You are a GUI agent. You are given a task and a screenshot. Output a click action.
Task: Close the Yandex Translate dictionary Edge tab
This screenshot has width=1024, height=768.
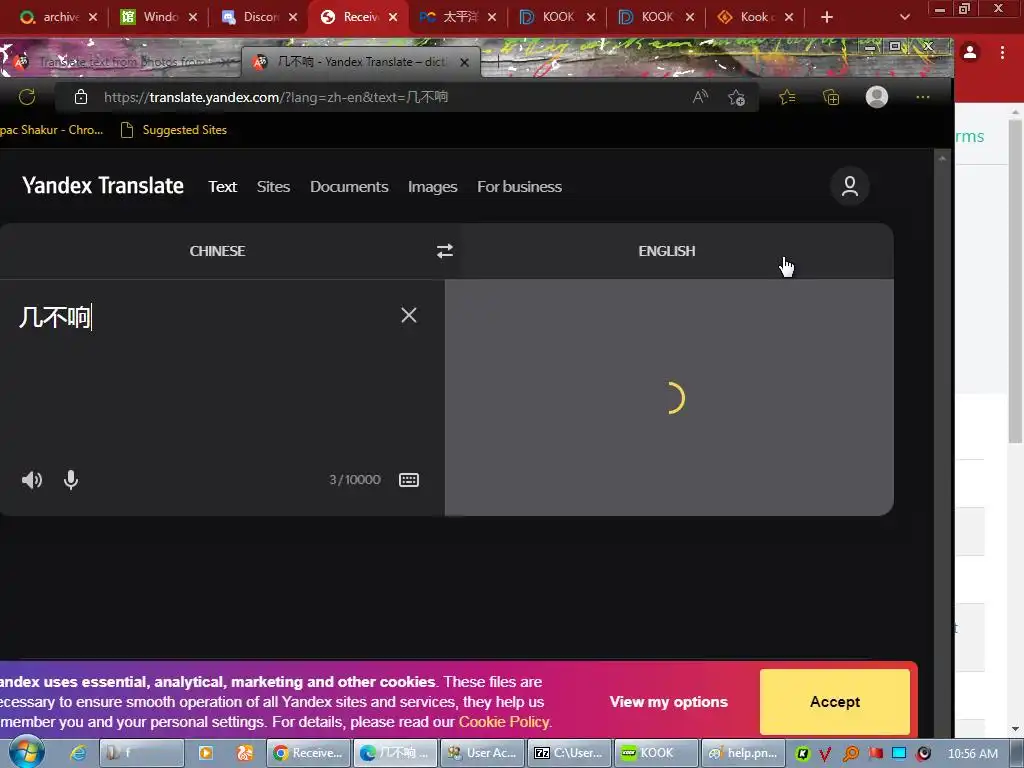point(464,62)
